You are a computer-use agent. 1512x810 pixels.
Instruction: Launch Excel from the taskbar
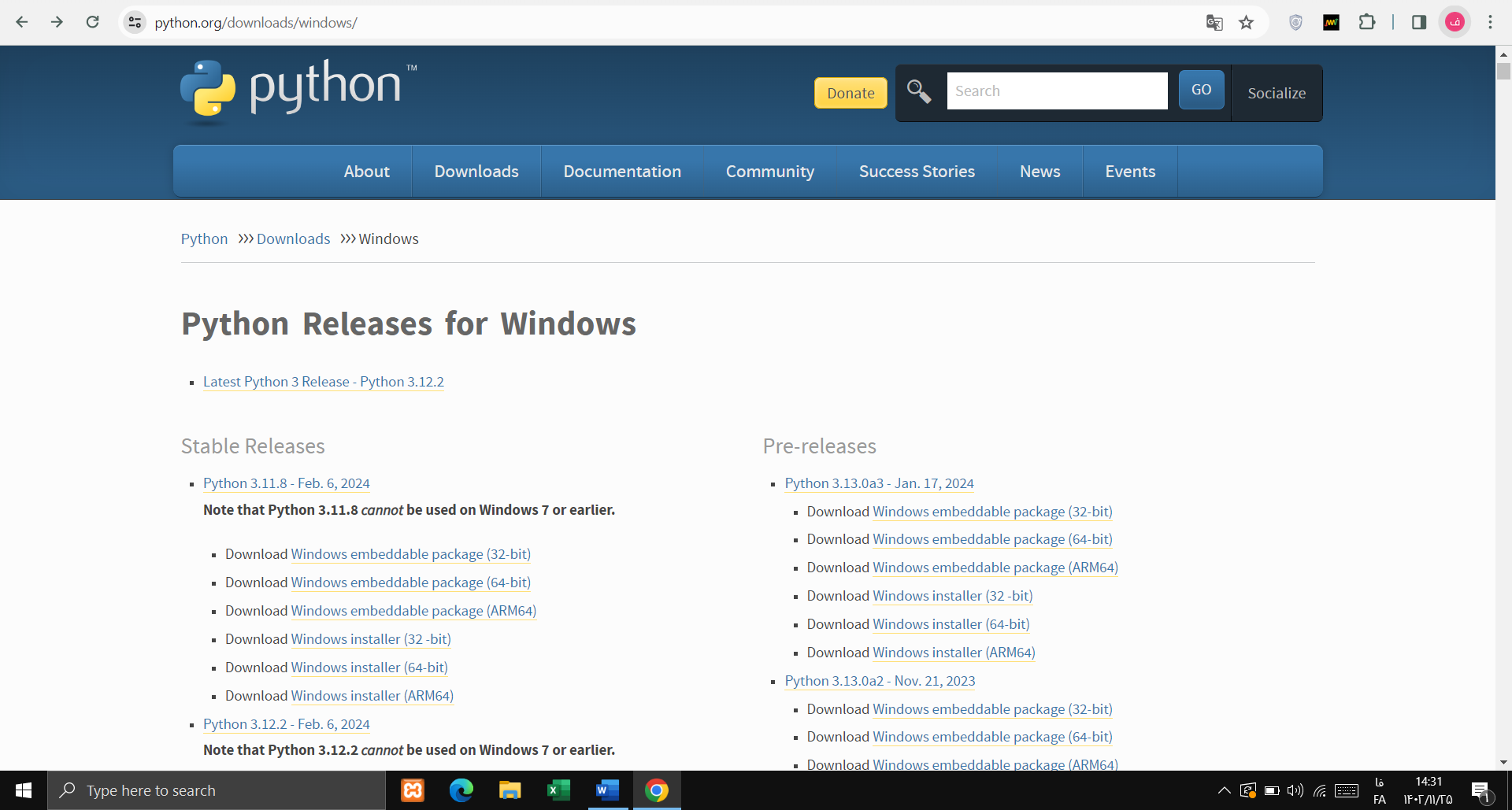[x=558, y=790]
